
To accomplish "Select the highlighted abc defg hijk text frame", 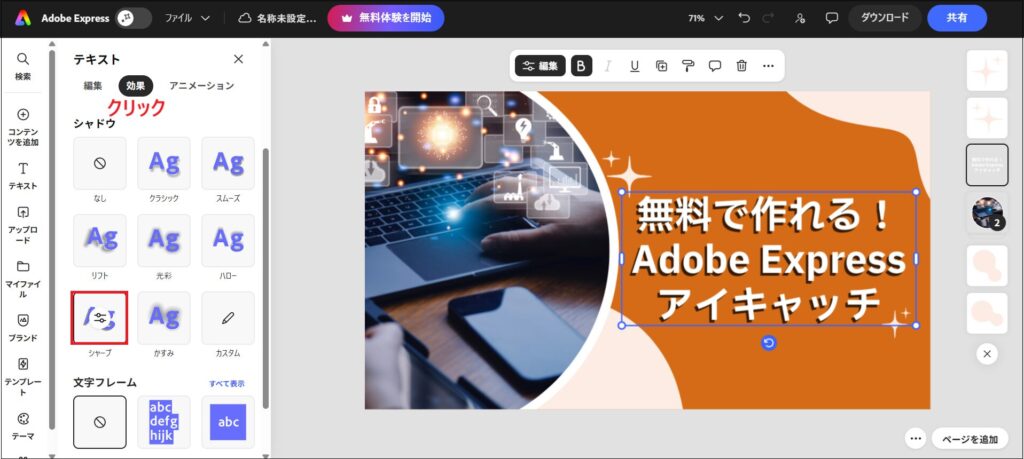I will [x=164, y=422].
